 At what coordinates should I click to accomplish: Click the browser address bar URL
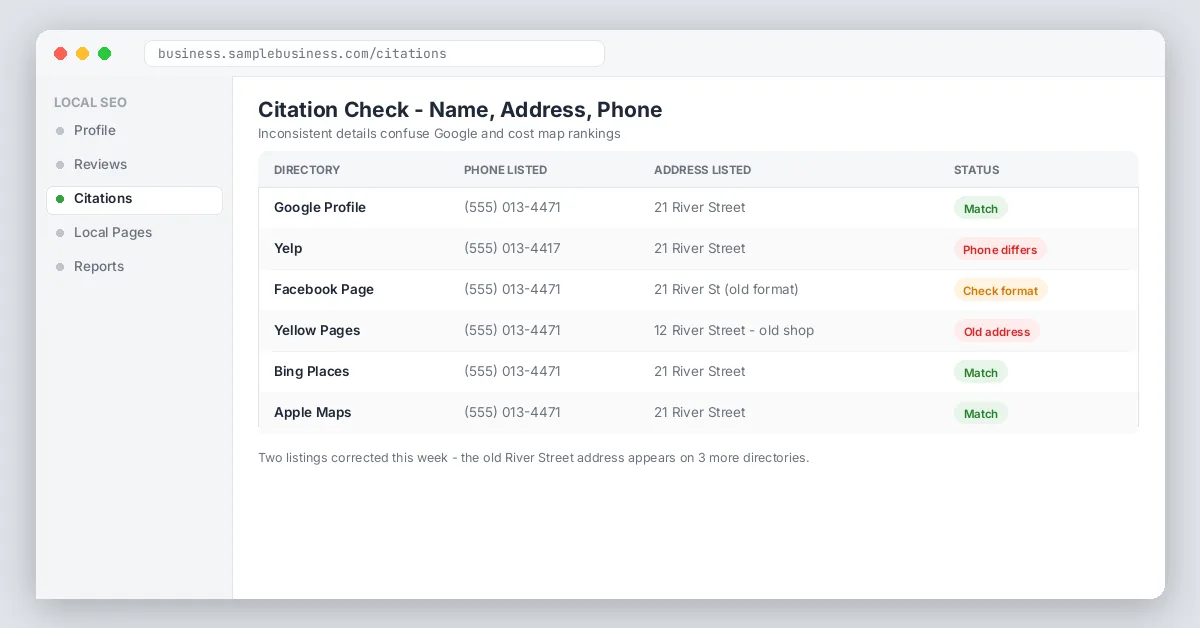click(x=374, y=54)
